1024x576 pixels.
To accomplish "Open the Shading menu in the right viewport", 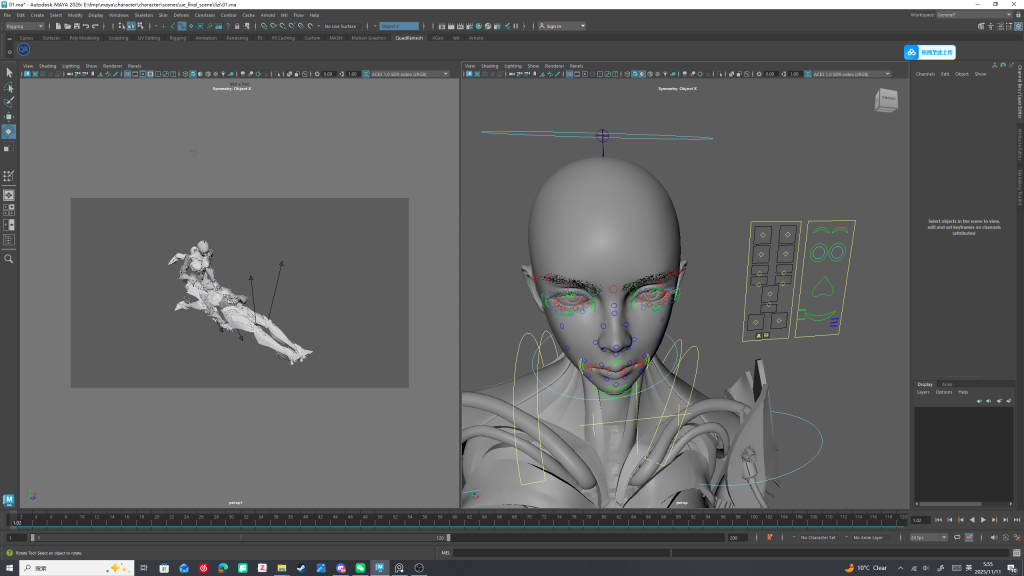I will [x=490, y=66].
